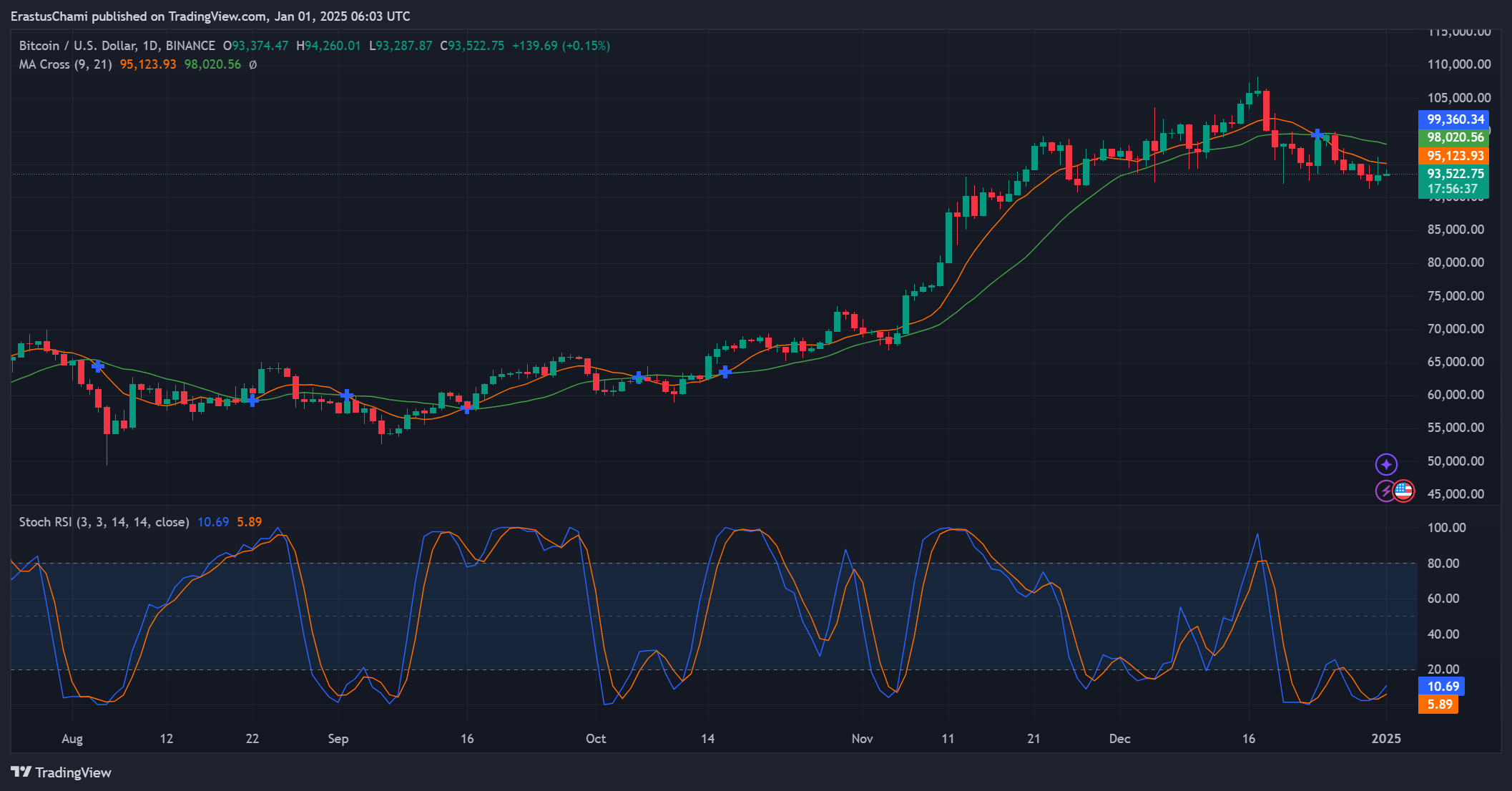Click the 50,000.00 price axis label
Screen dimensions: 1512x791
click(1455, 461)
